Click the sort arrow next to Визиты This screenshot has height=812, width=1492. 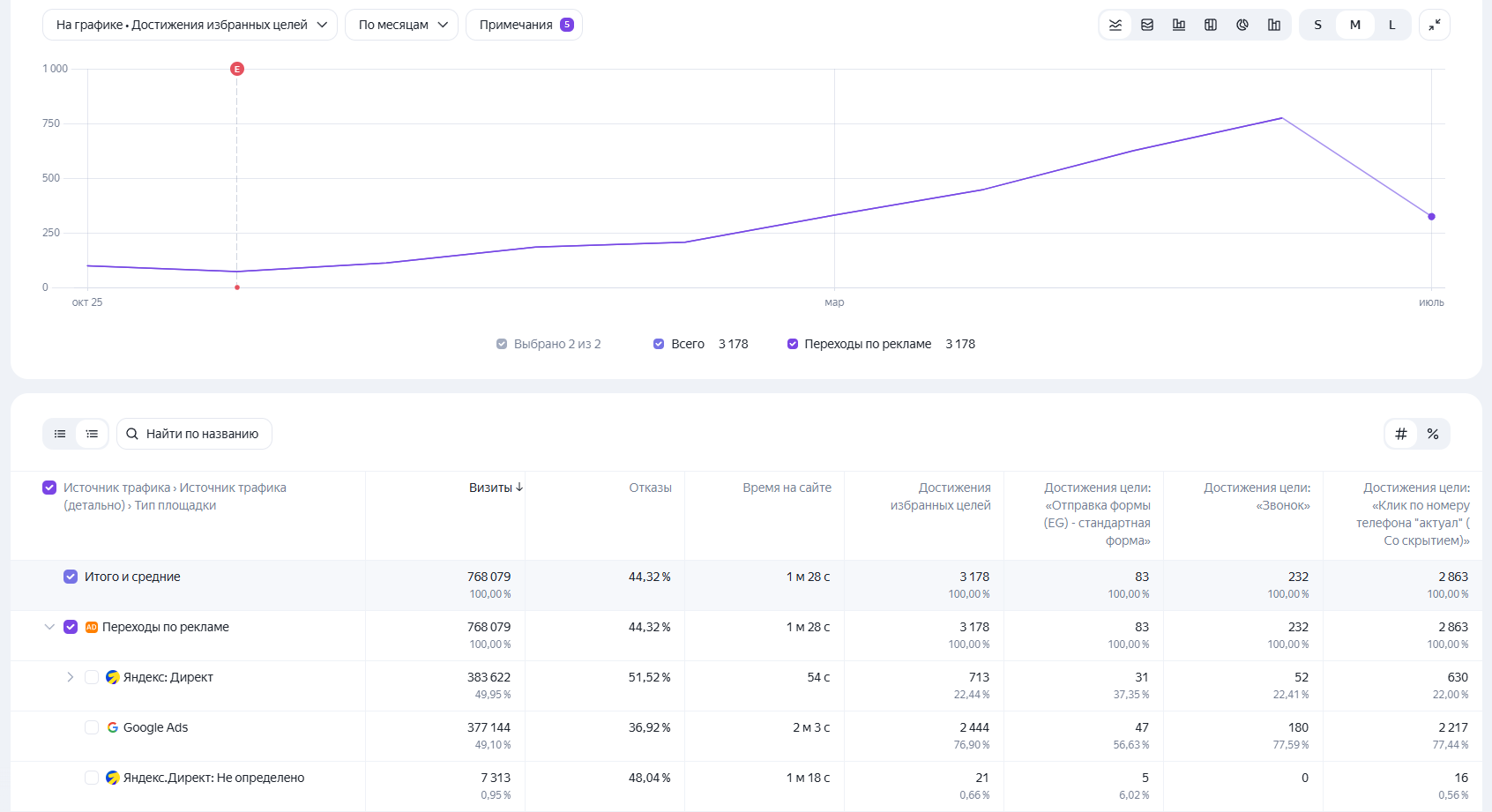[x=519, y=487]
